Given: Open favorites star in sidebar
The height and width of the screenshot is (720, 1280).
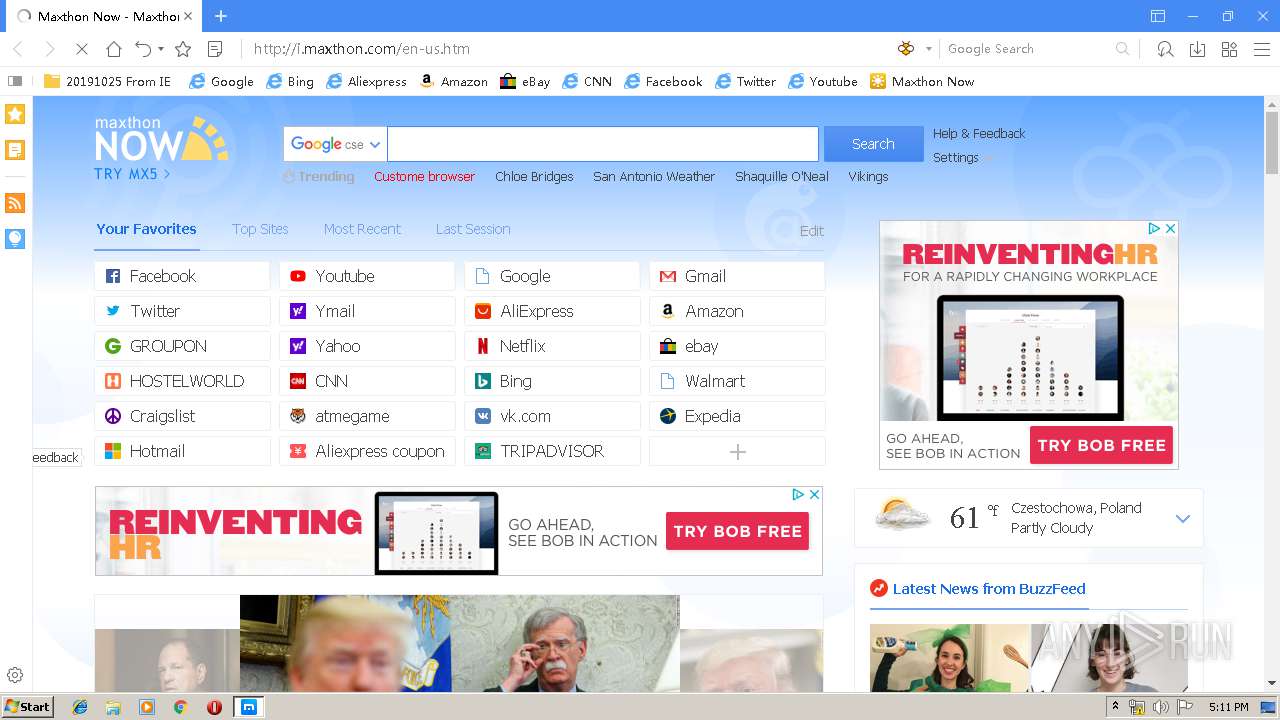Looking at the screenshot, I should (x=15, y=114).
